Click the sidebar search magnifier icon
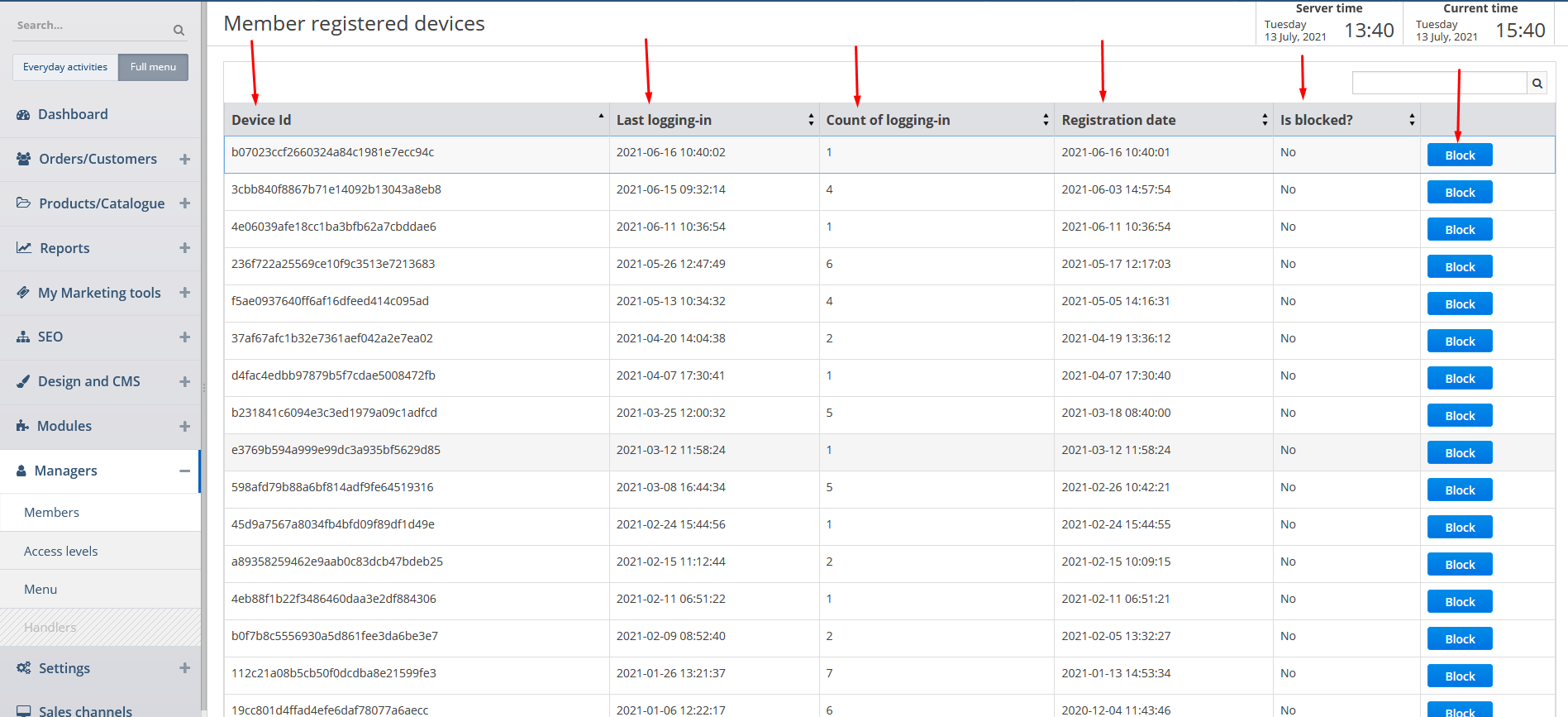This screenshot has width=1568, height=717. pyautogui.click(x=179, y=31)
